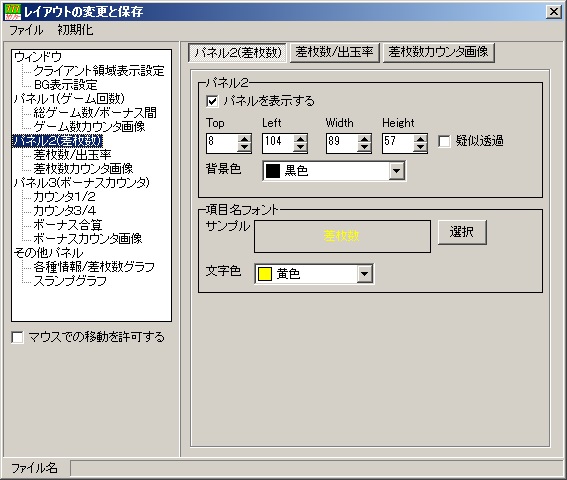Decrease the Left value with down arrow

click(x=300, y=148)
